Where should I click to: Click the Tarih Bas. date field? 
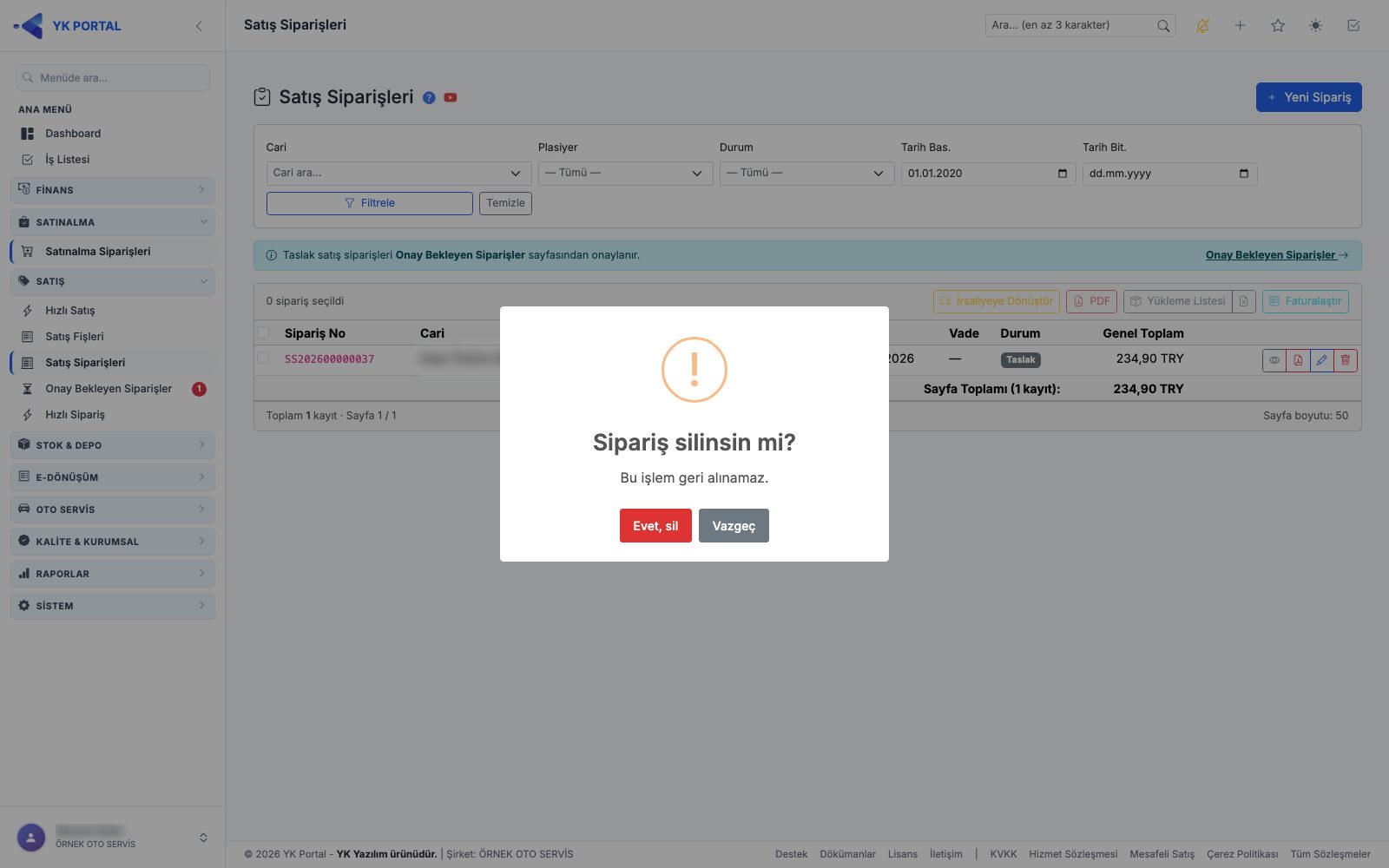(988, 174)
